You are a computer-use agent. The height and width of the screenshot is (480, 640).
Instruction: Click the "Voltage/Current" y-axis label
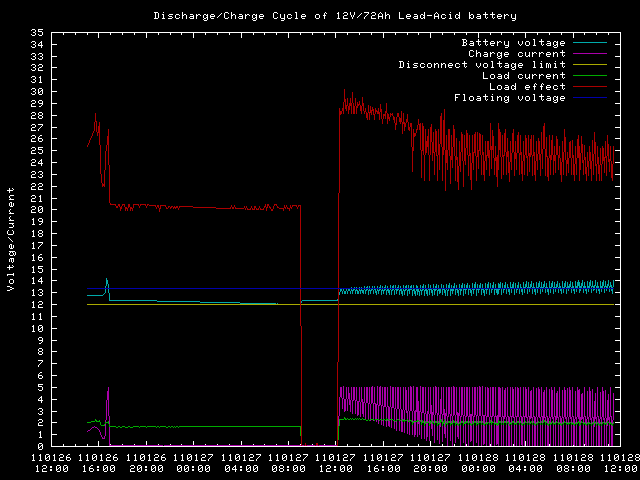11,239
